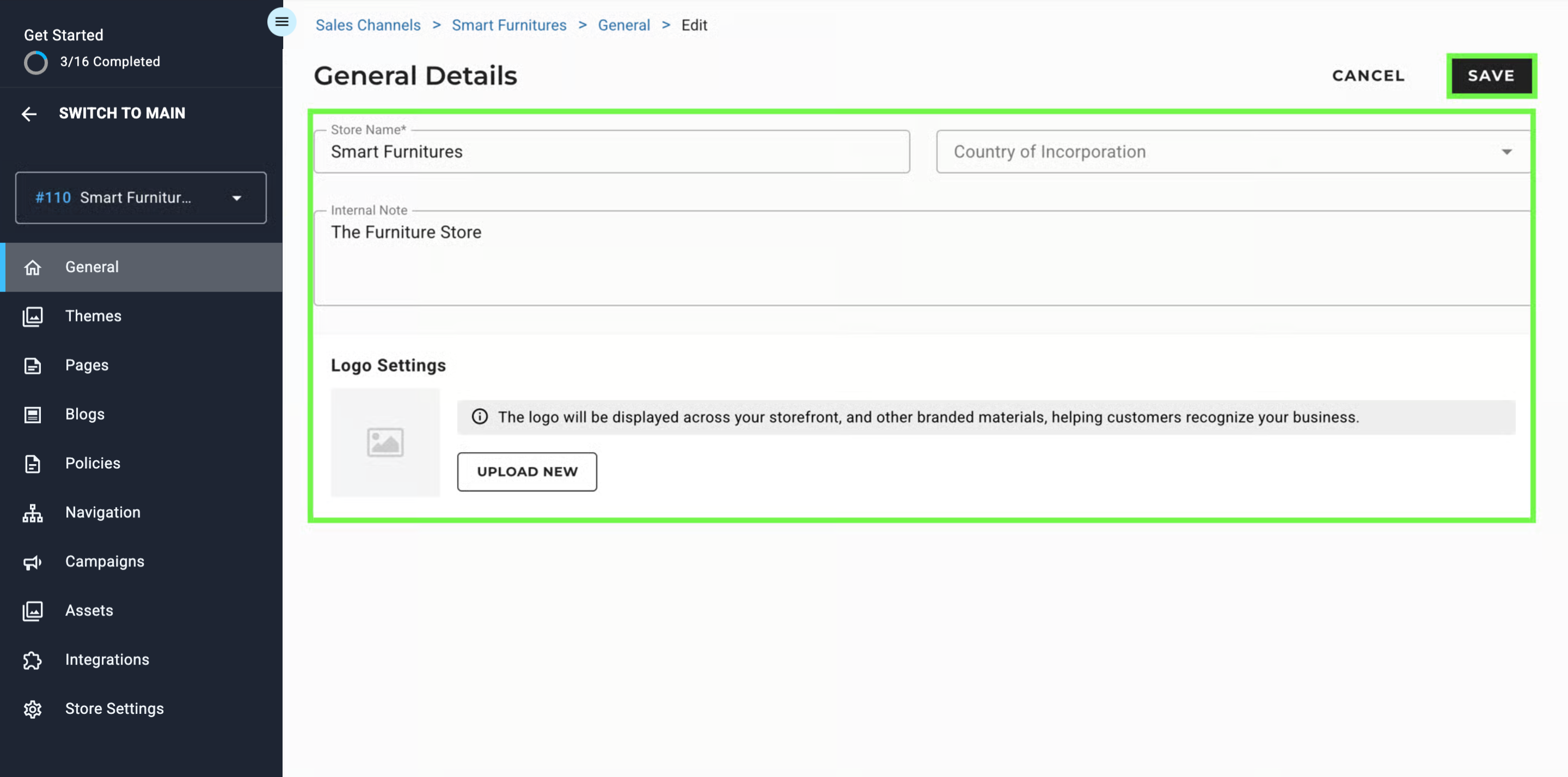Click the back arrow beside Switch to Main
Image resolution: width=1568 pixels, height=777 pixels.
click(x=29, y=114)
